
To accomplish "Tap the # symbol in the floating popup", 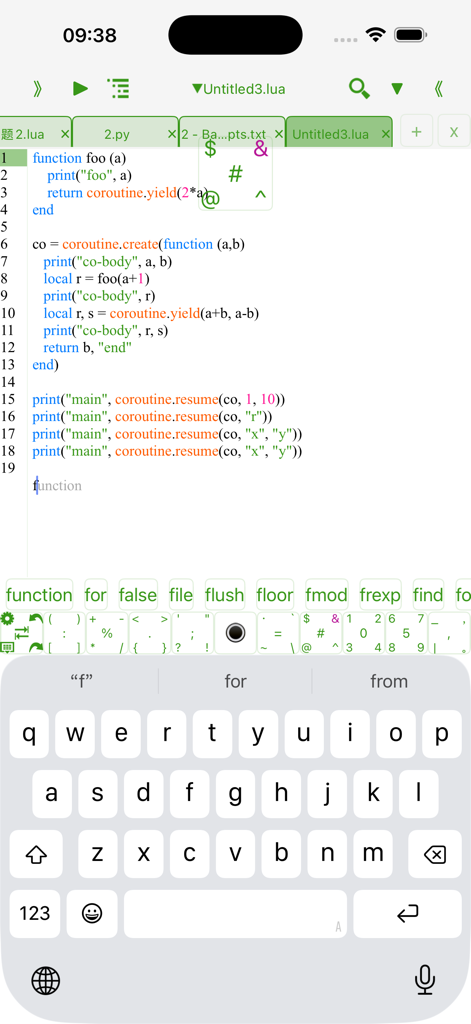I will click(236, 174).
